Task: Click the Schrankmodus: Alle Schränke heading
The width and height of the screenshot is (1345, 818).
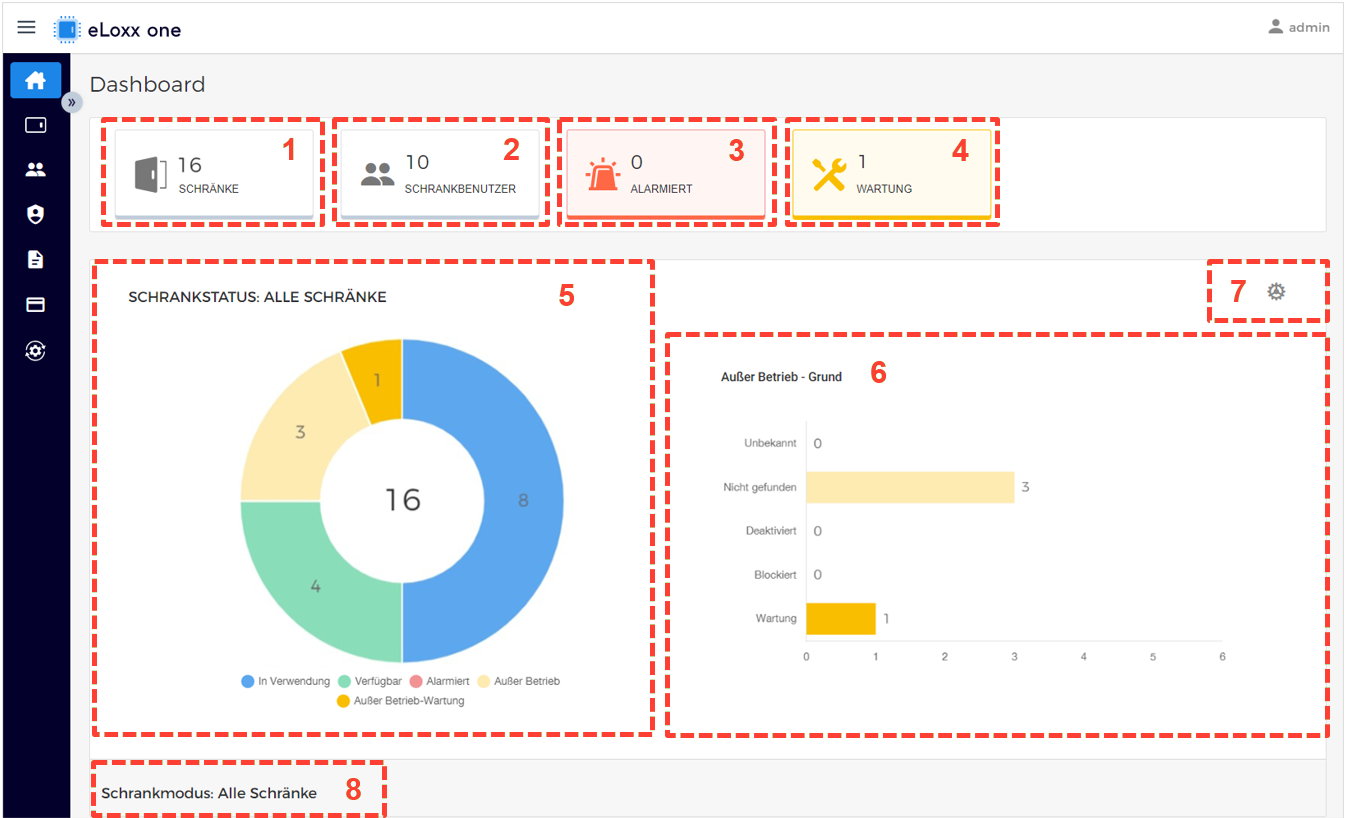Action: point(209,793)
